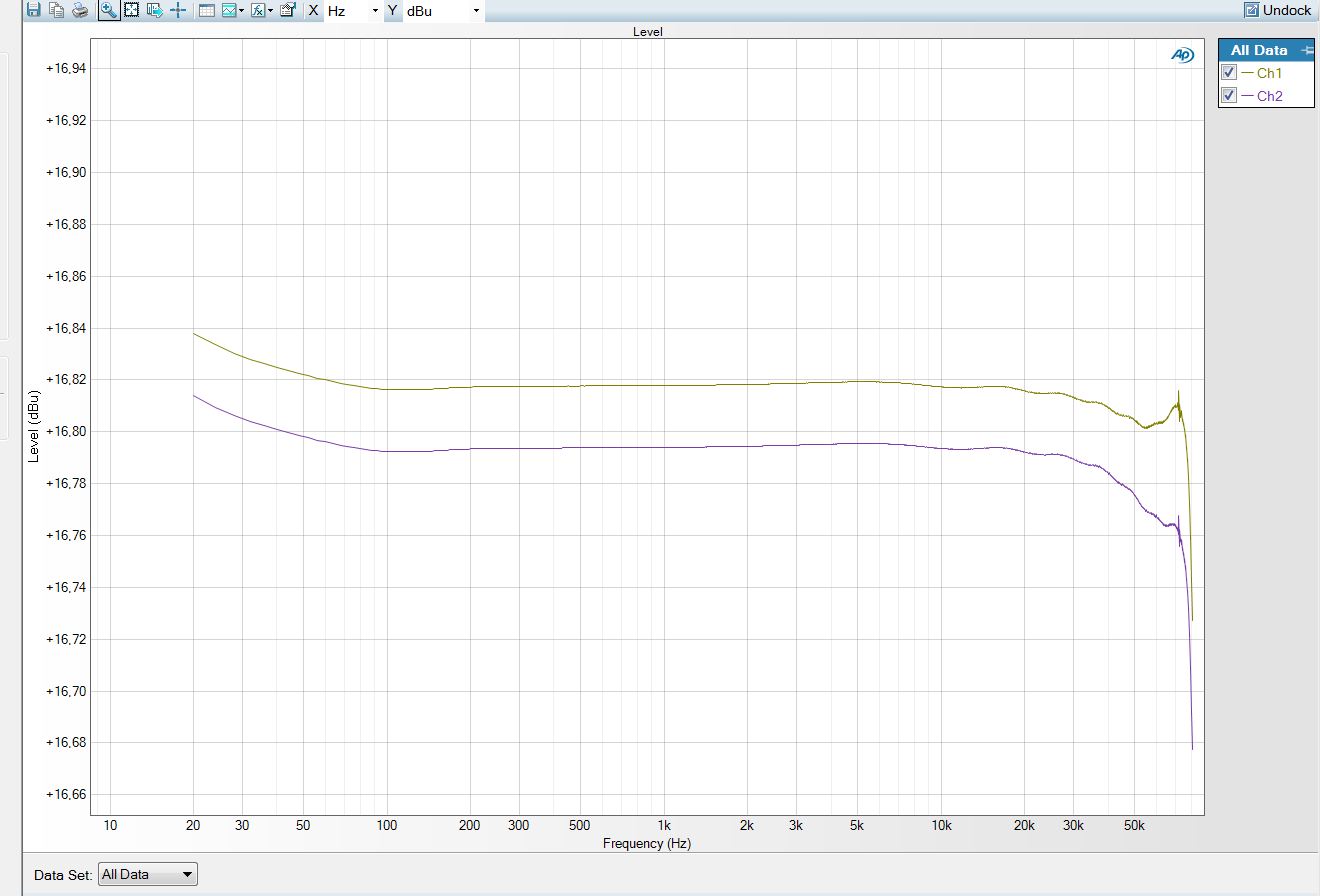The width and height of the screenshot is (1320, 896).
Task: Click the All Data legend header
Action: (1259, 50)
